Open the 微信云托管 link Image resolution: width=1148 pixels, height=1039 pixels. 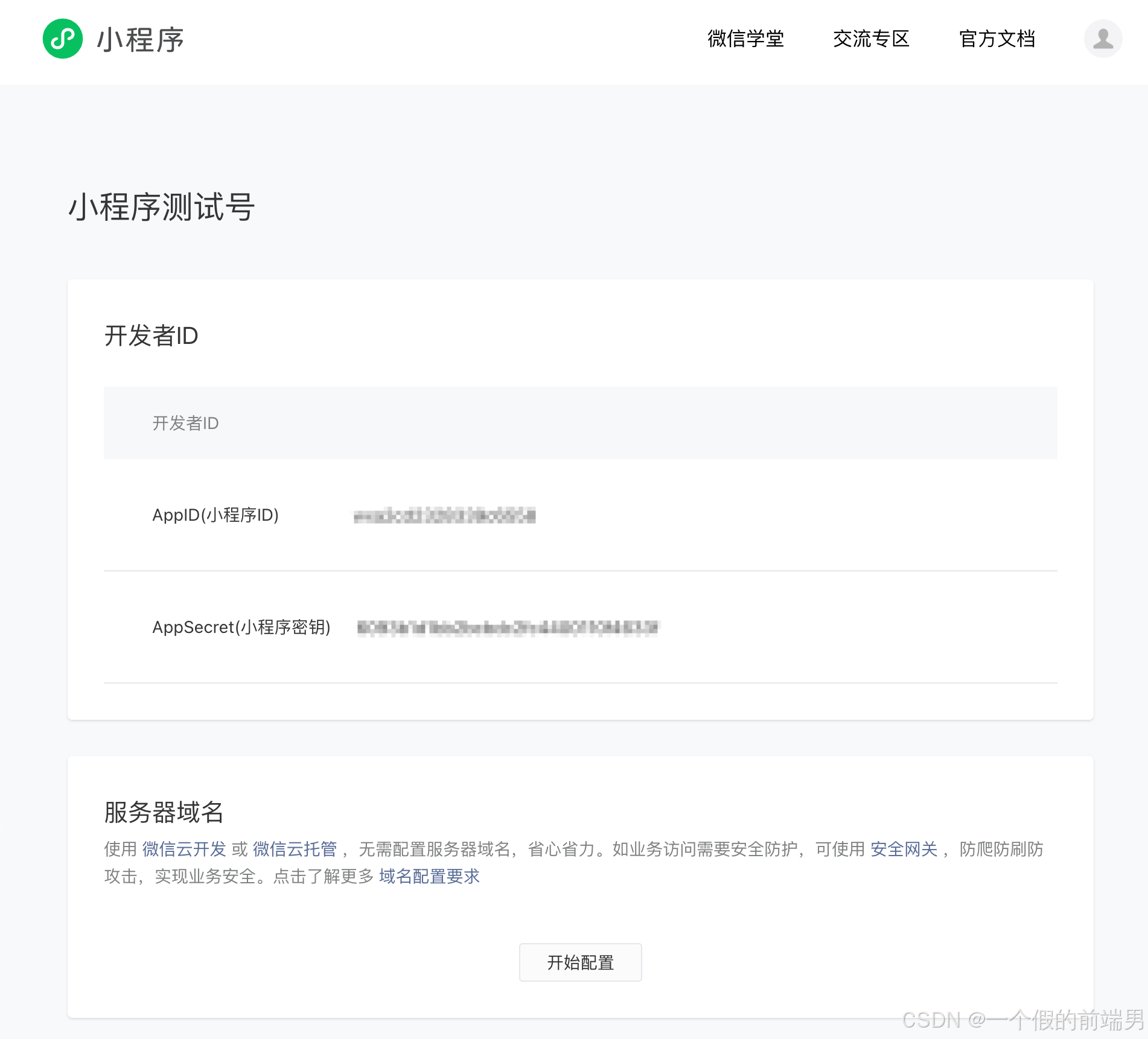pyautogui.click(x=295, y=849)
